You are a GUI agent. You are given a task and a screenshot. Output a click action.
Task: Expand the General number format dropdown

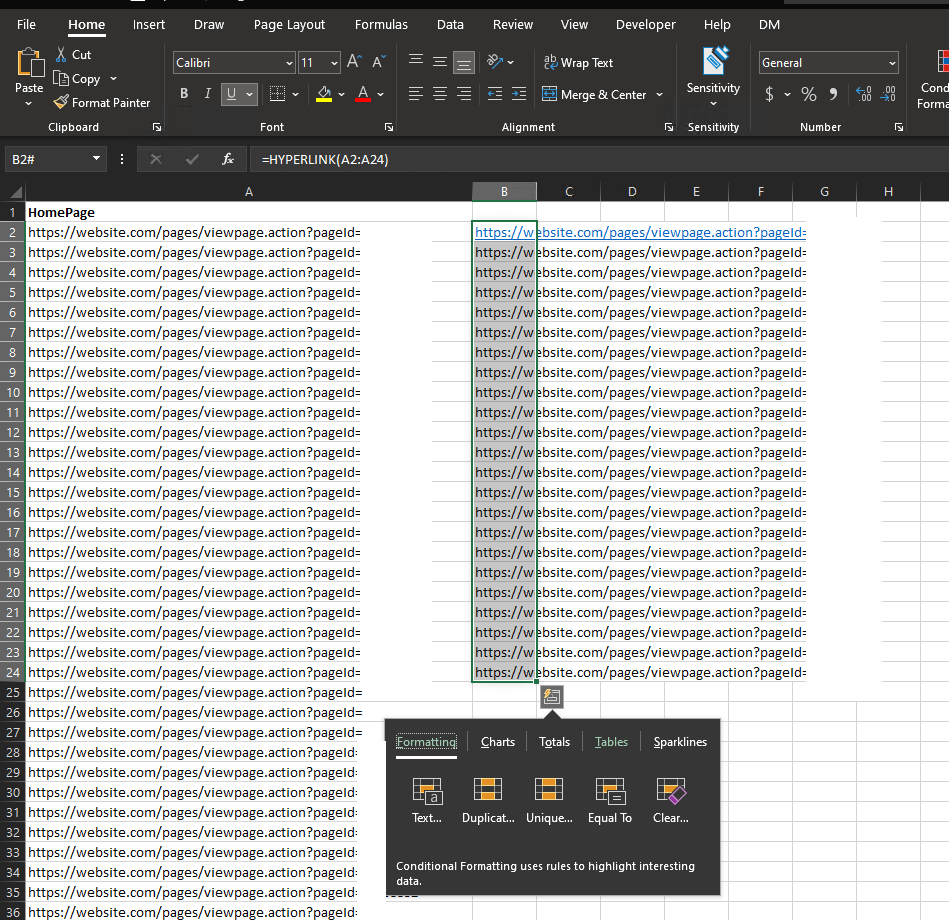click(892, 63)
